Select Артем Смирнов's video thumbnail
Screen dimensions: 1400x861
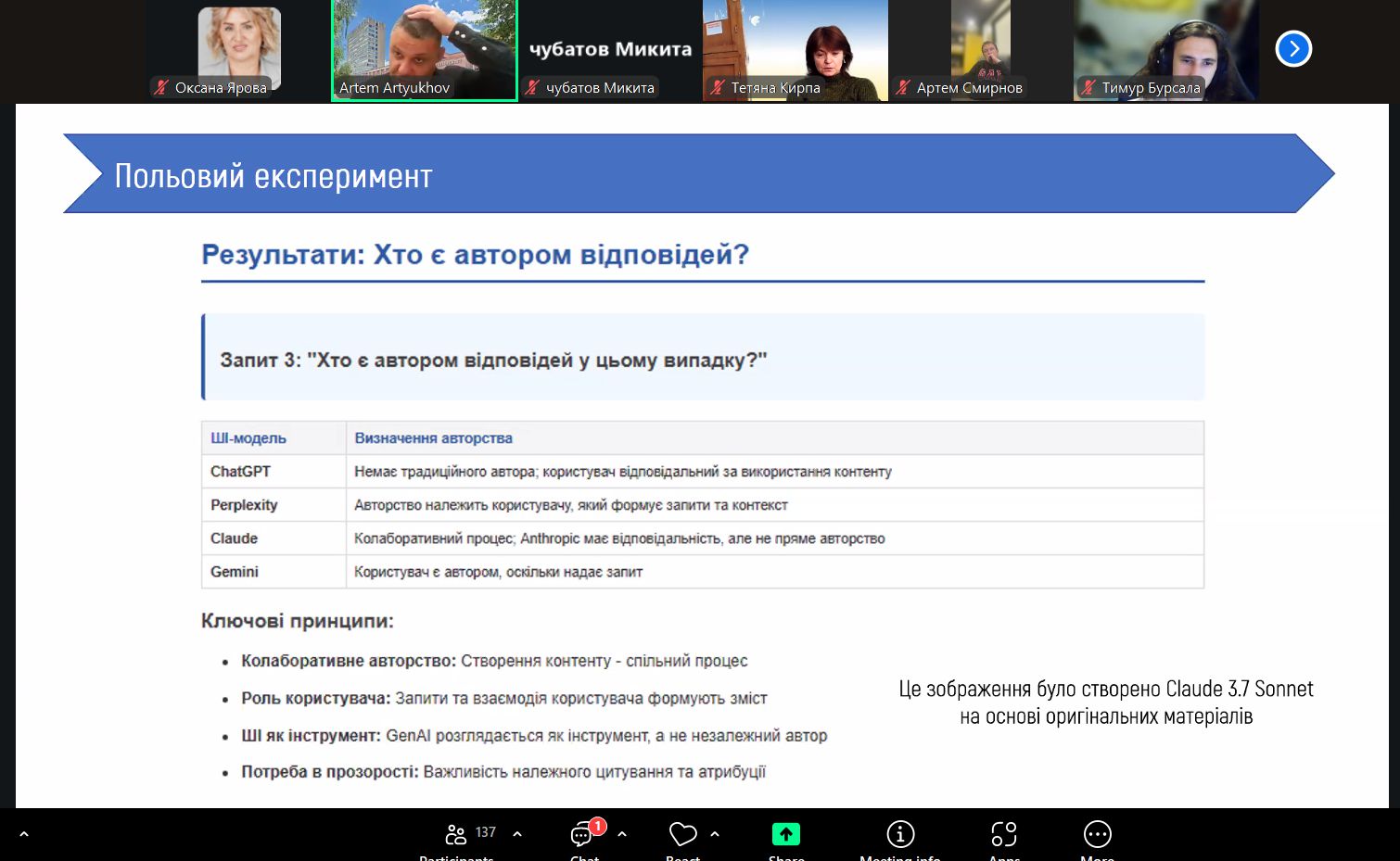[980, 46]
